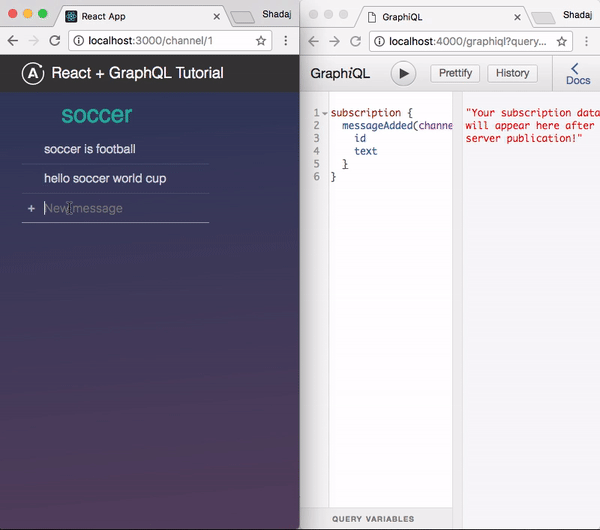Click the 'id' field in query editor
The height and width of the screenshot is (530, 600).
pyautogui.click(x=360, y=138)
